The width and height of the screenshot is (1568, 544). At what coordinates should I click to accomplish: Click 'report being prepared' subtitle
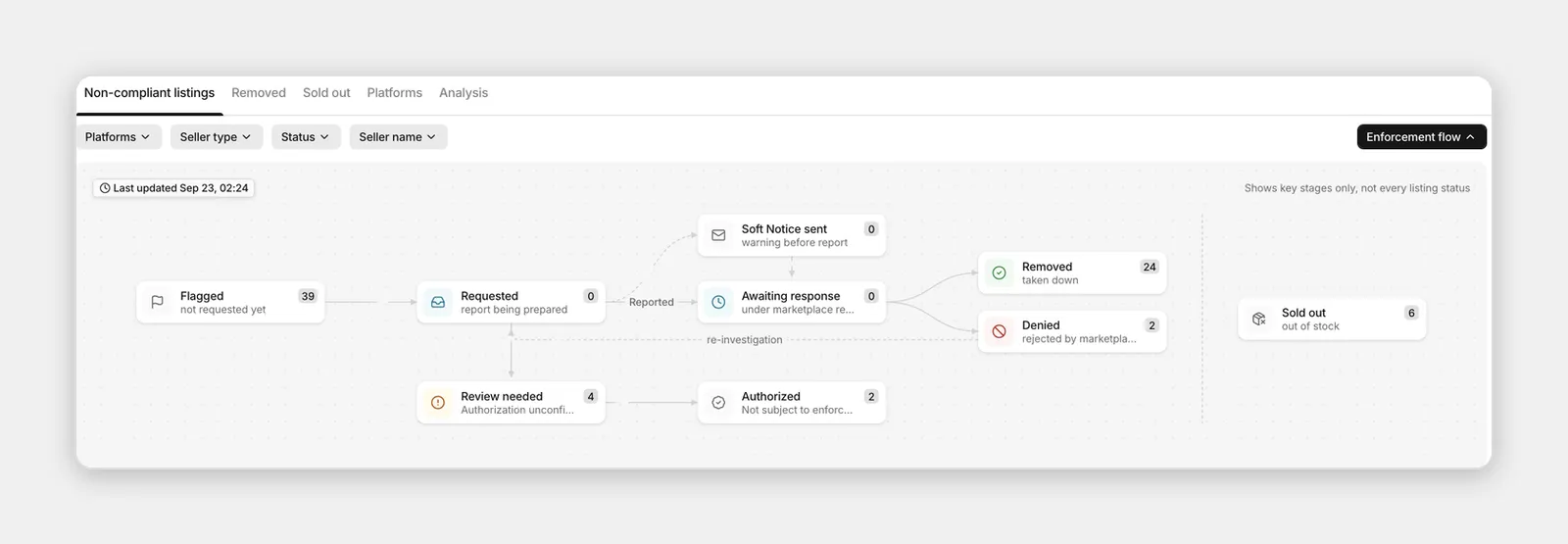coord(514,310)
